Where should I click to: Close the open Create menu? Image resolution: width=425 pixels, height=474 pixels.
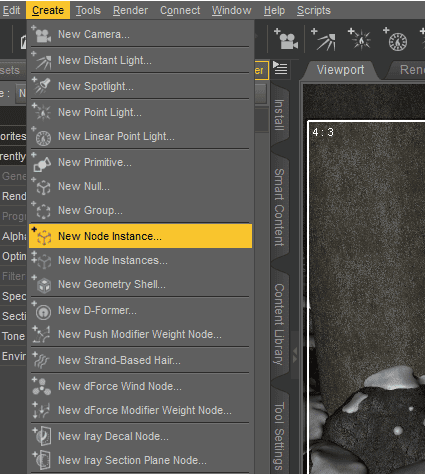pyautogui.click(x=48, y=10)
